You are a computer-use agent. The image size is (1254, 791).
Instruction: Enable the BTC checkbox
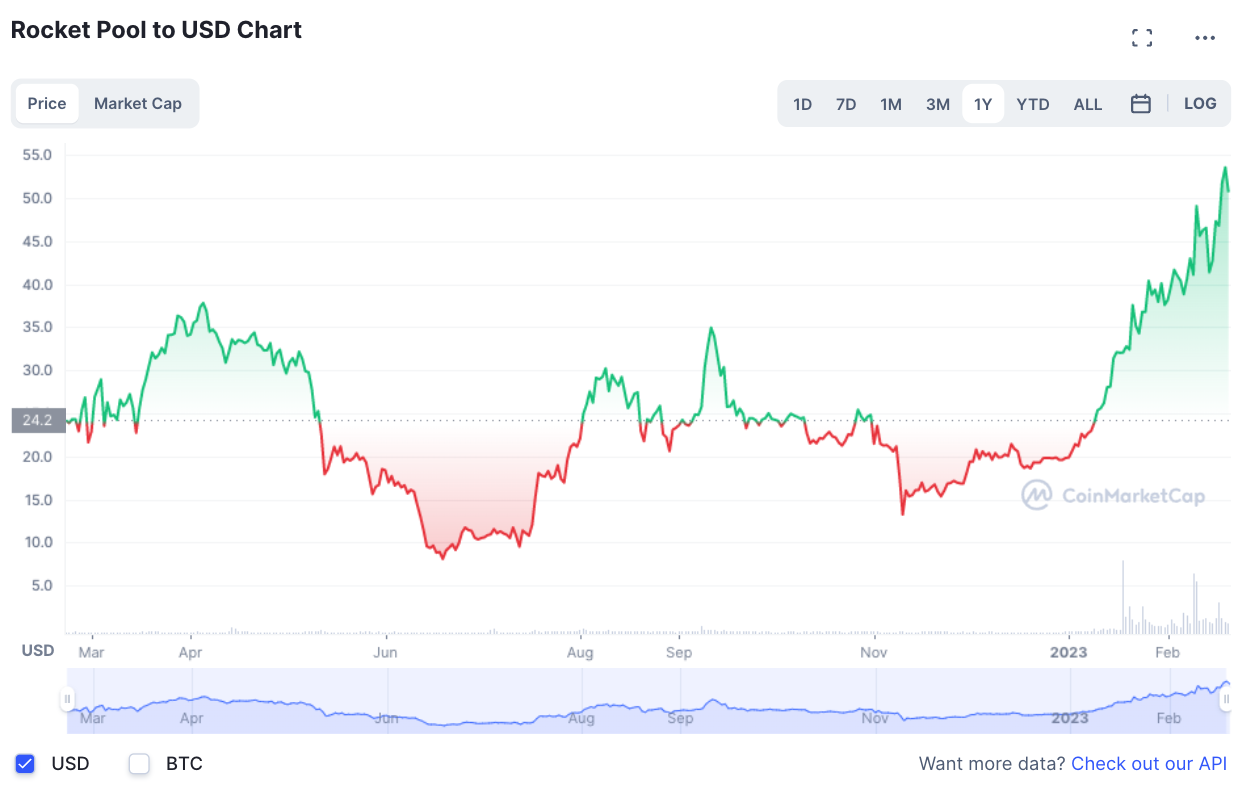click(x=138, y=763)
